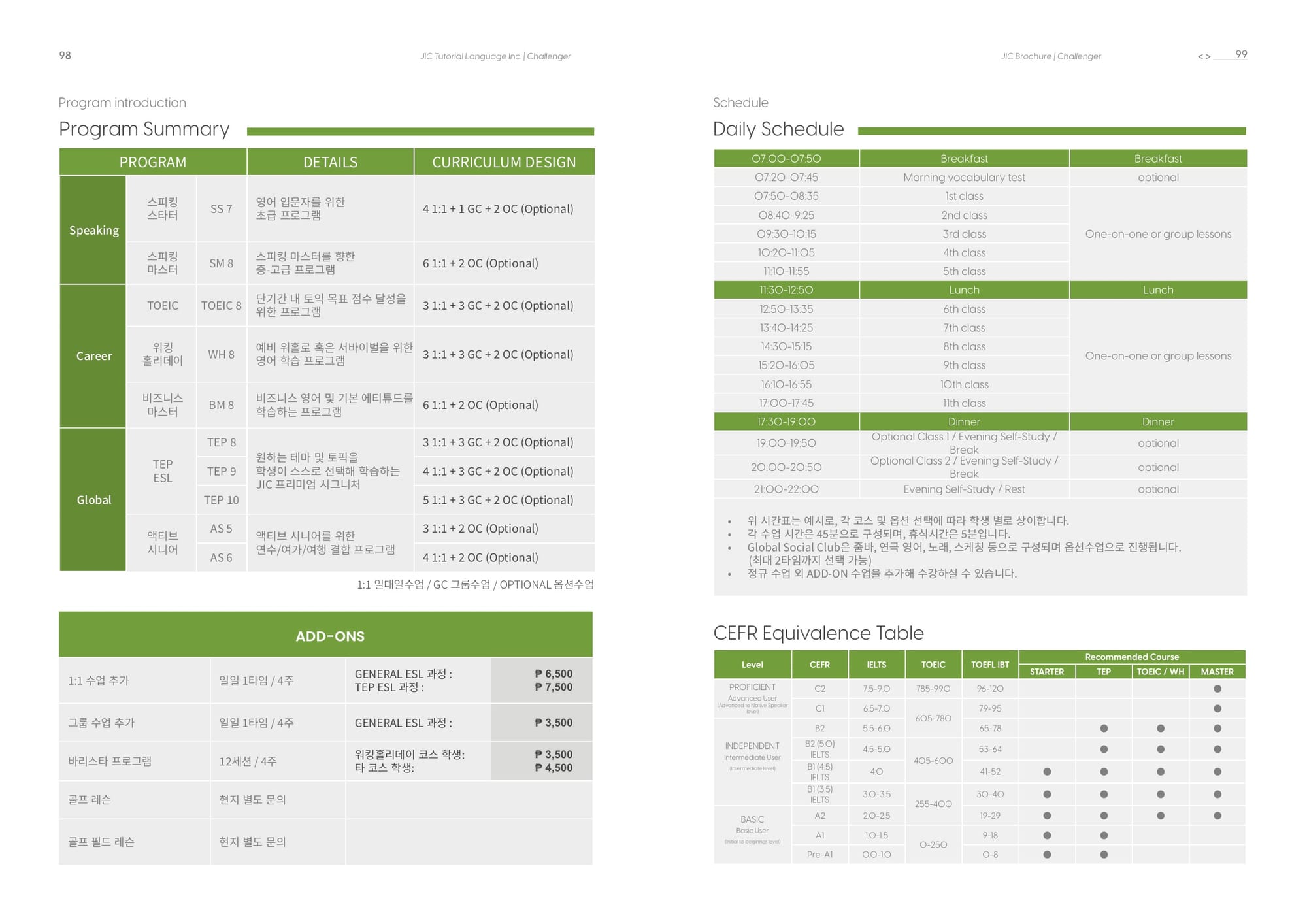This screenshot has width=1307, height=924.
Task: Click the ₱ 6,500 price value
Action: [553, 674]
